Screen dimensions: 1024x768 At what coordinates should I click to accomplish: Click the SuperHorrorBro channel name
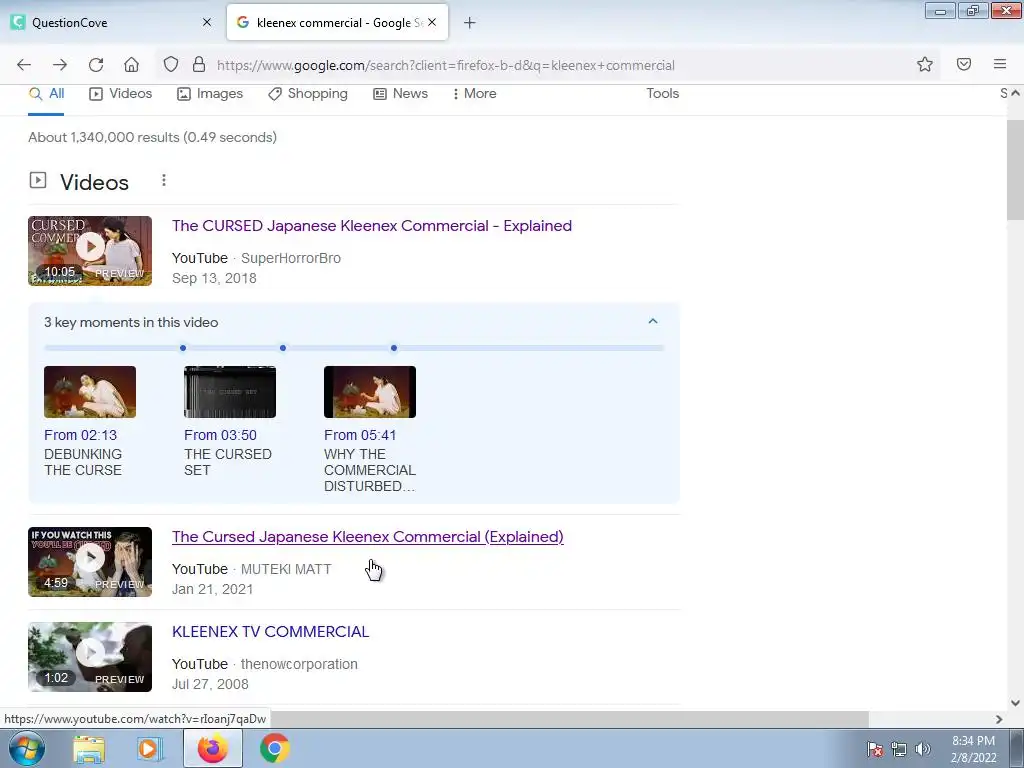291,259
